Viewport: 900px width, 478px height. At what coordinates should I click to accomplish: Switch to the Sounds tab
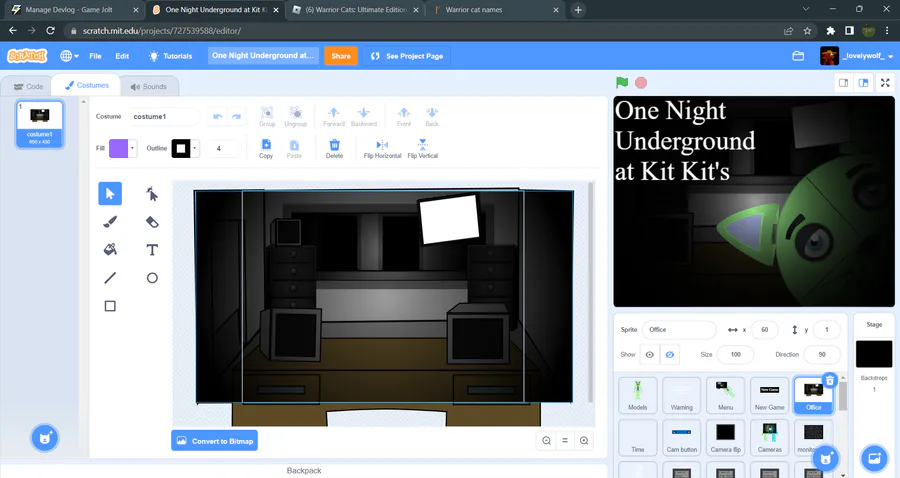[148, 87]
